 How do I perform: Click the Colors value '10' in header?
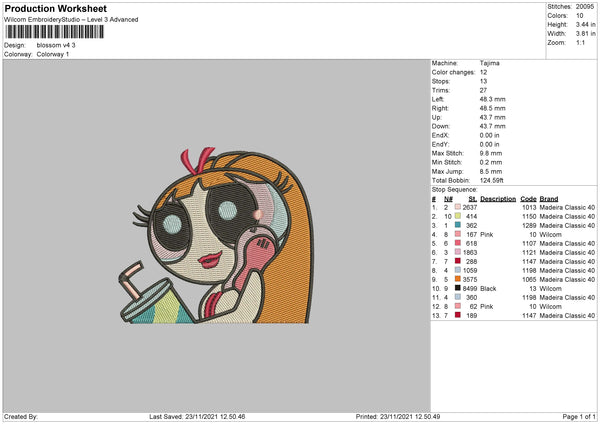579,16
